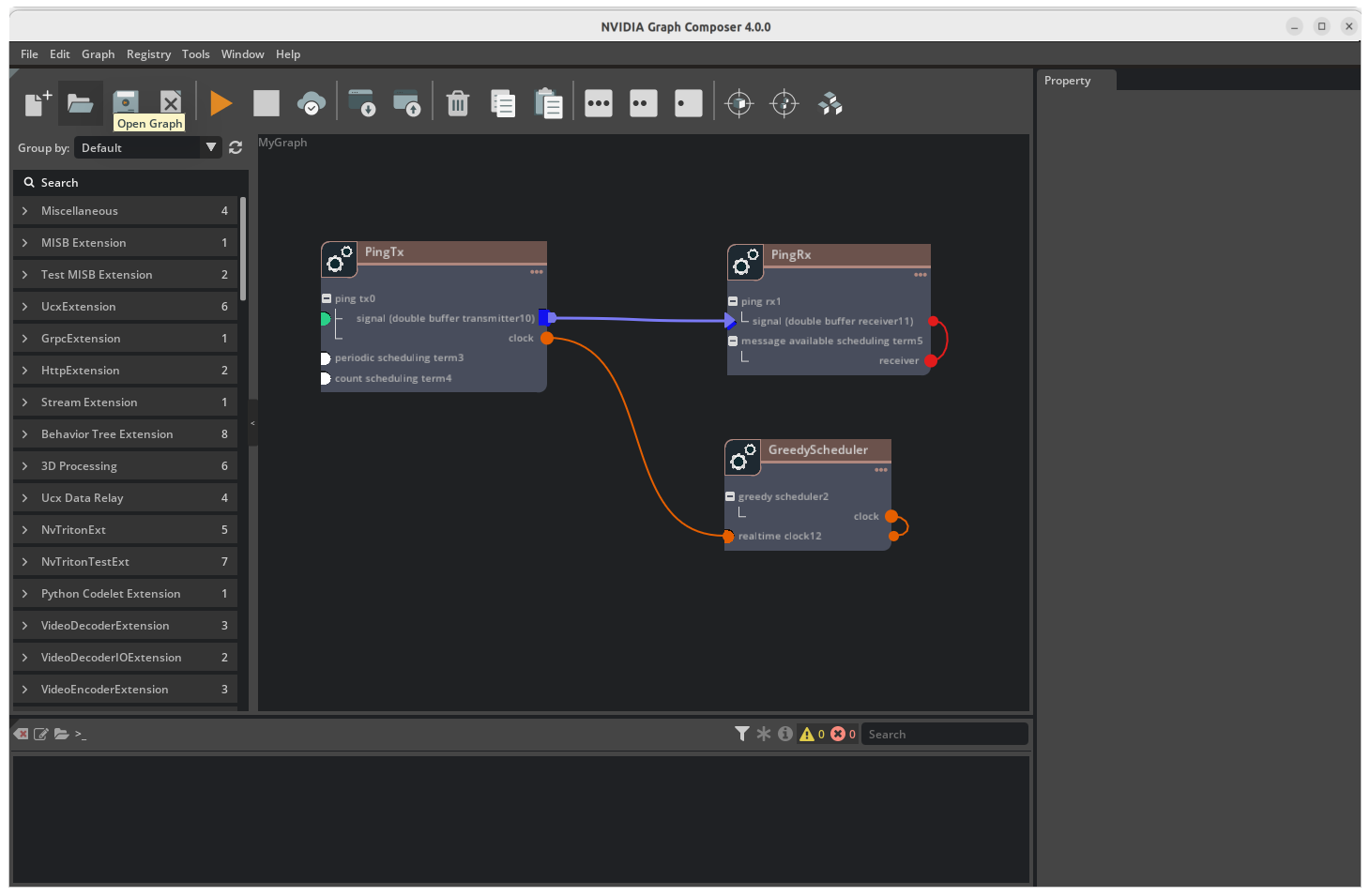Open the PingTx node three-dot menu

coord(537,272)
